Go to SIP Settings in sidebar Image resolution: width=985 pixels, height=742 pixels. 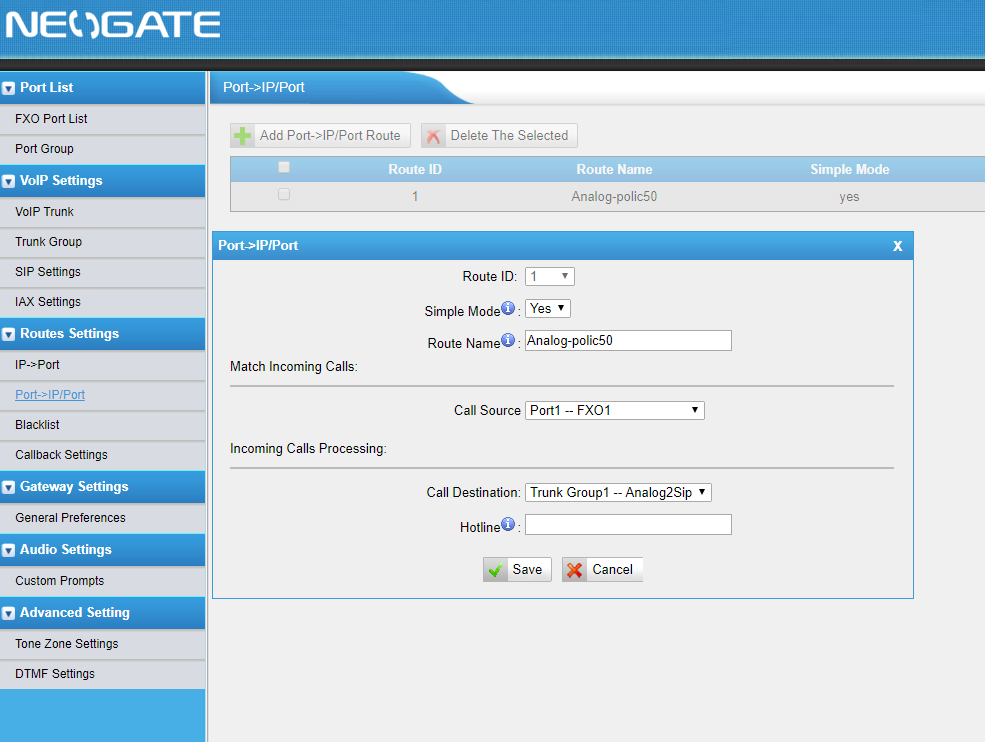pos(48,272)
